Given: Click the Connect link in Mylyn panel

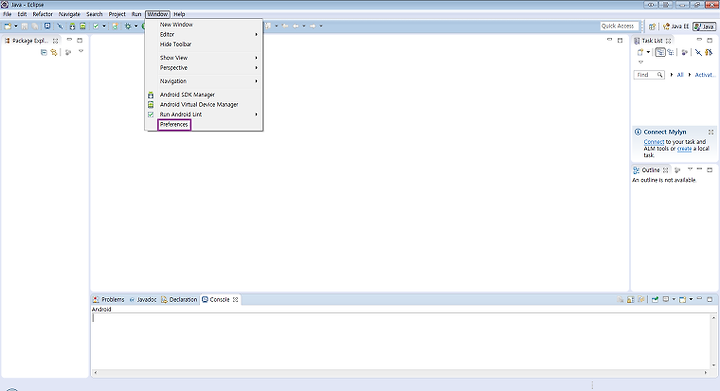Looking at the screenshot, I should (654, 142).
